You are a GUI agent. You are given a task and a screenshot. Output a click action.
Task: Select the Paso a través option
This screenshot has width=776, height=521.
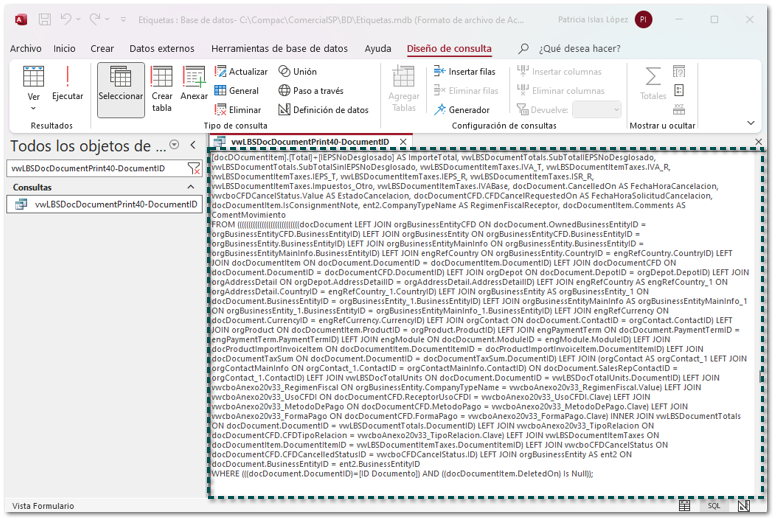click(311, 91)
